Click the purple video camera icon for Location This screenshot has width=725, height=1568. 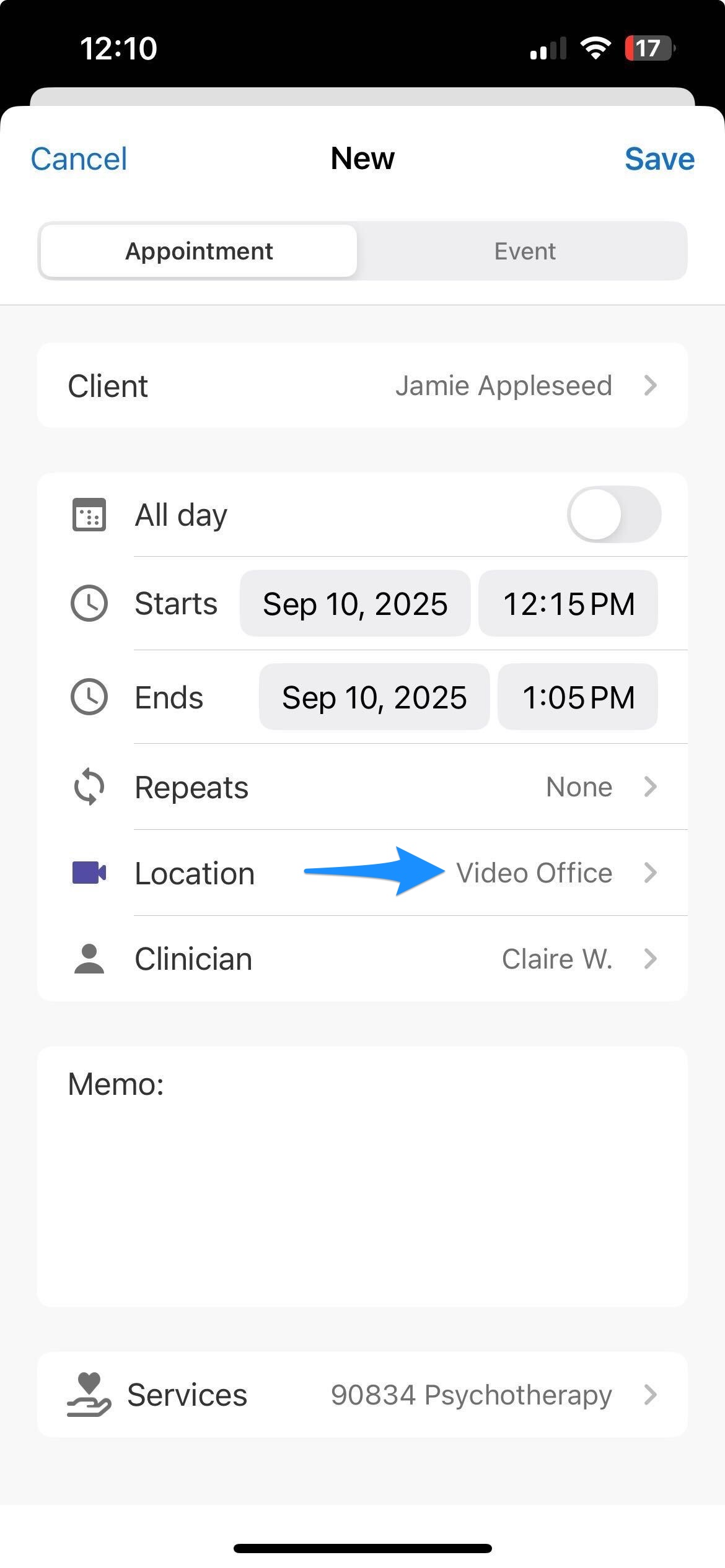pos(89,873)
